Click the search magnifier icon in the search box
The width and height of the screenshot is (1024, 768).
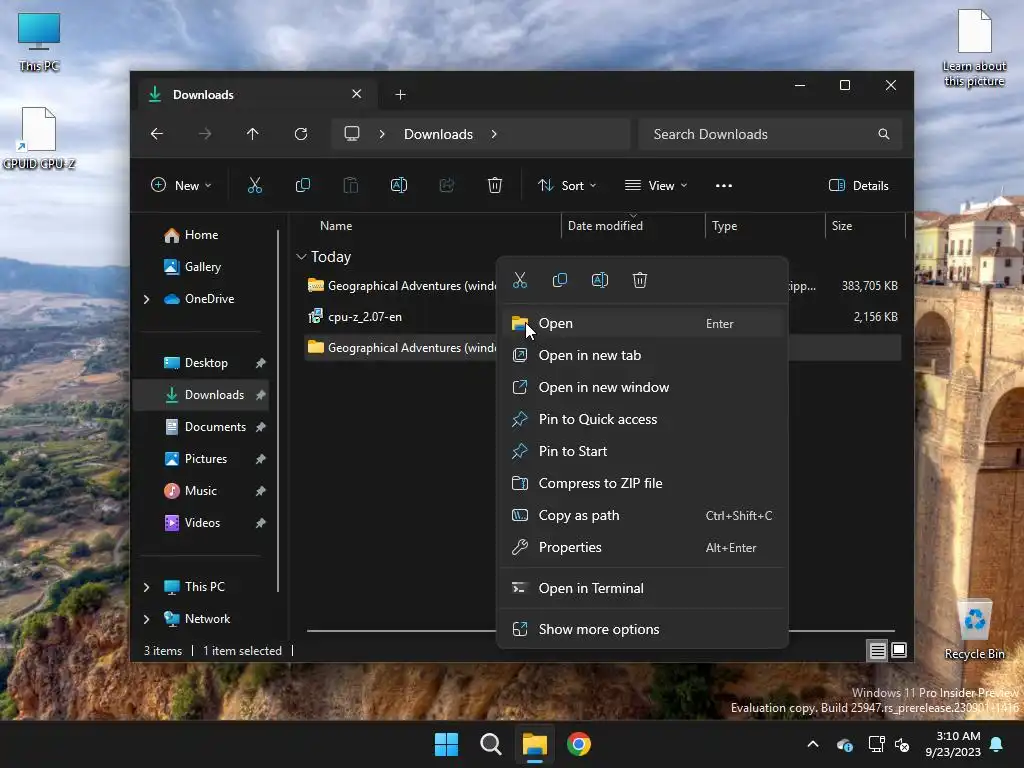(x=884, y=134)
